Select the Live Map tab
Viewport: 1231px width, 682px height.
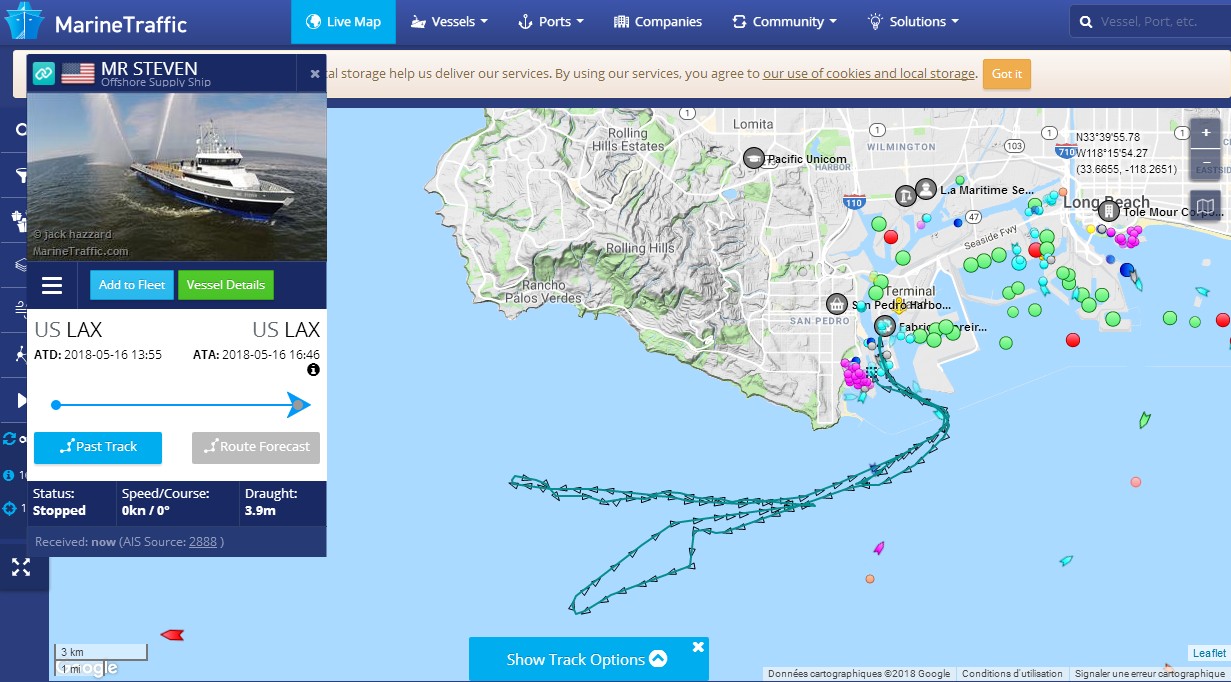point(343,22)
